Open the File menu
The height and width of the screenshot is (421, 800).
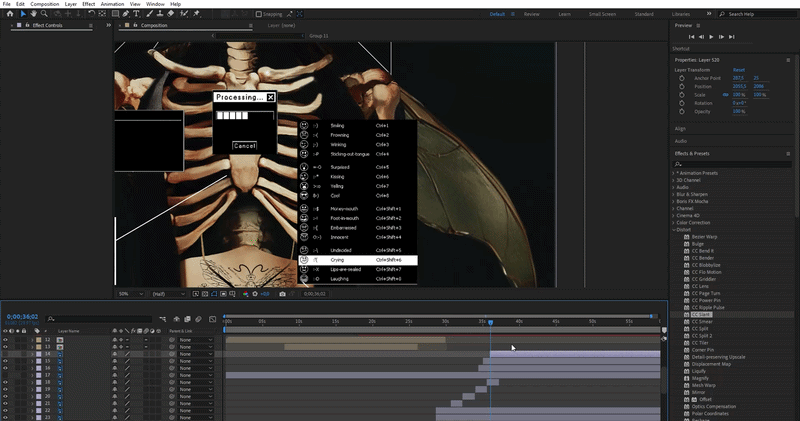click(6, 4)
